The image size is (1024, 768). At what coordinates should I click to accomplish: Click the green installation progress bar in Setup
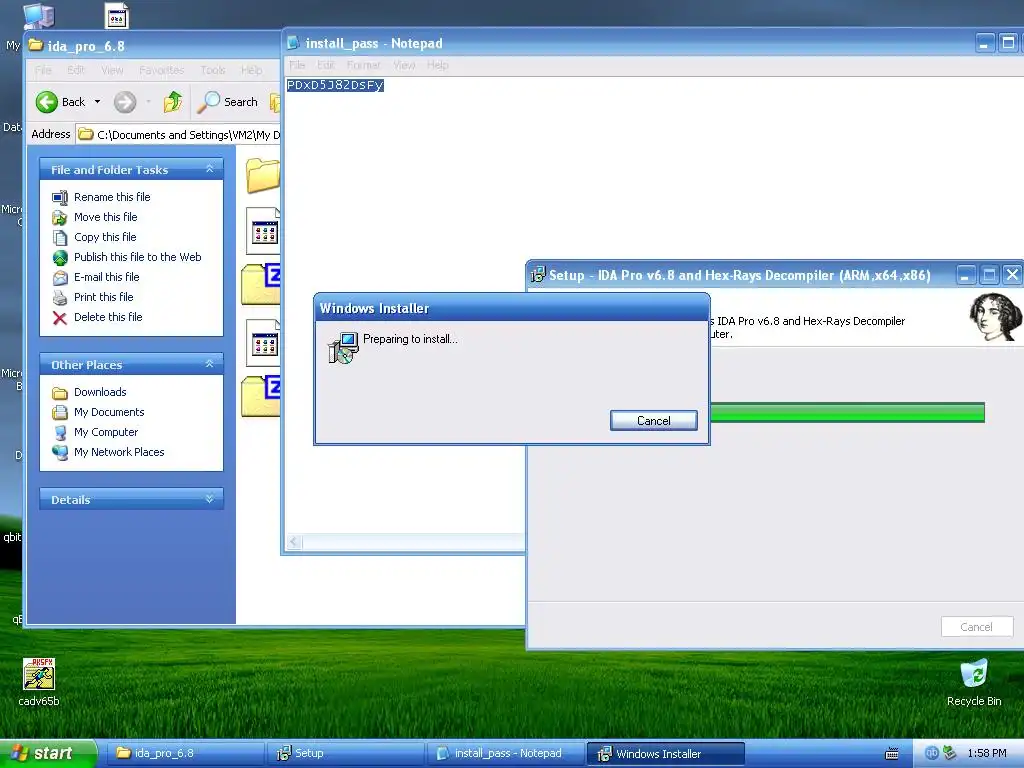click(x=847, y=413)
